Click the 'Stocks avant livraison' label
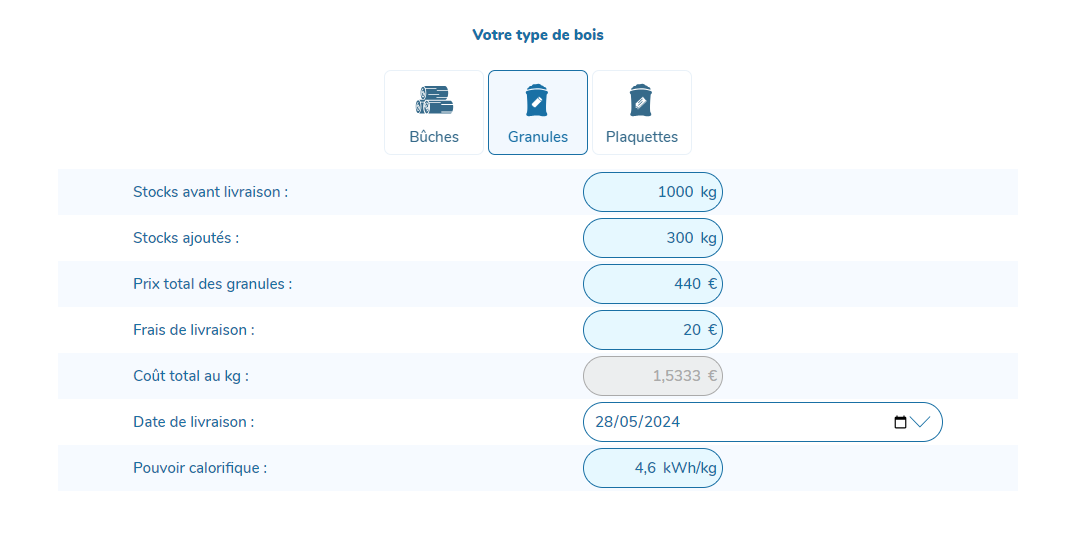Screen dimensions: 1073x558 [211, 192]
